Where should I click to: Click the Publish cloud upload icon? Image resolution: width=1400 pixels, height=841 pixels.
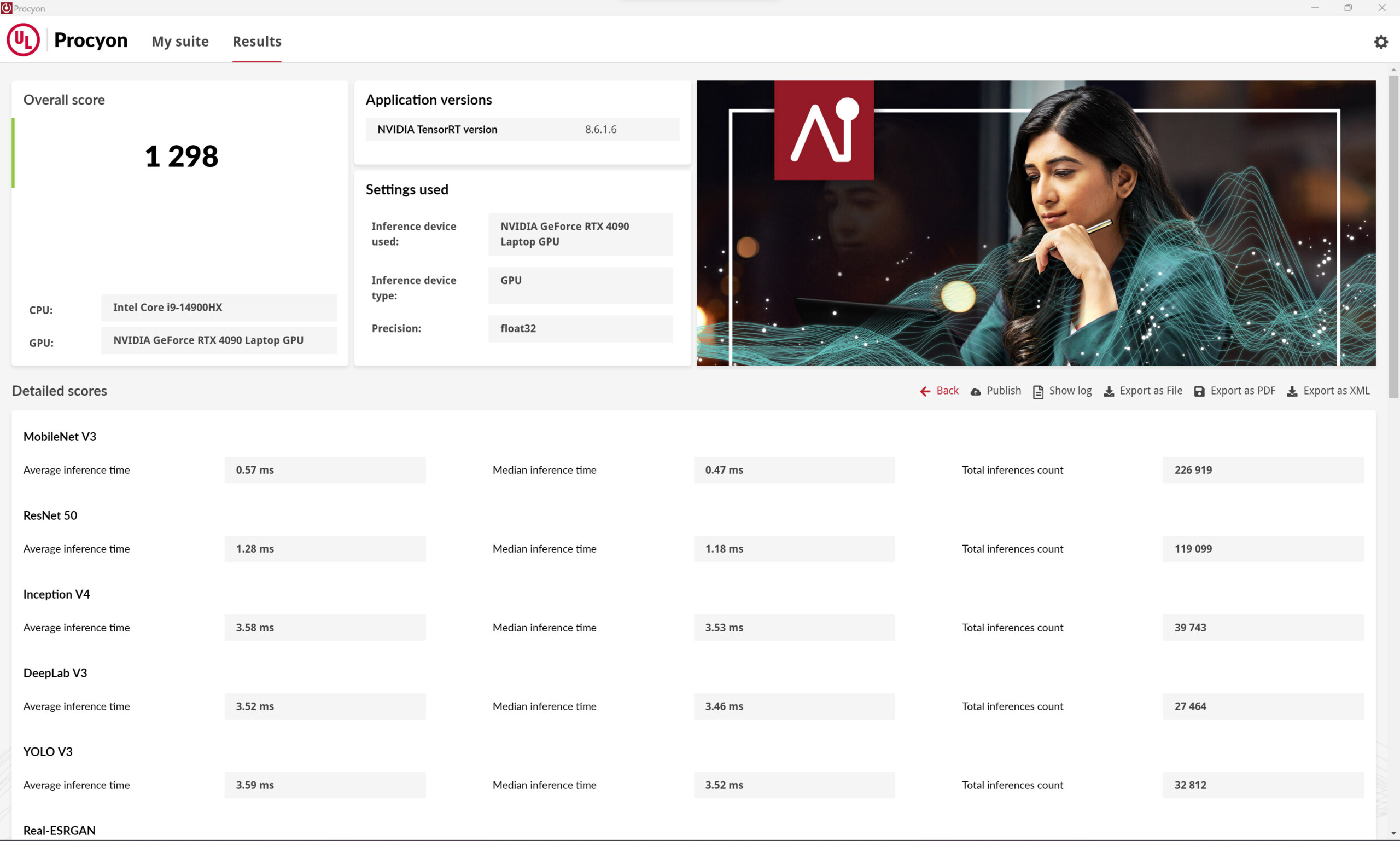point(975,392)
